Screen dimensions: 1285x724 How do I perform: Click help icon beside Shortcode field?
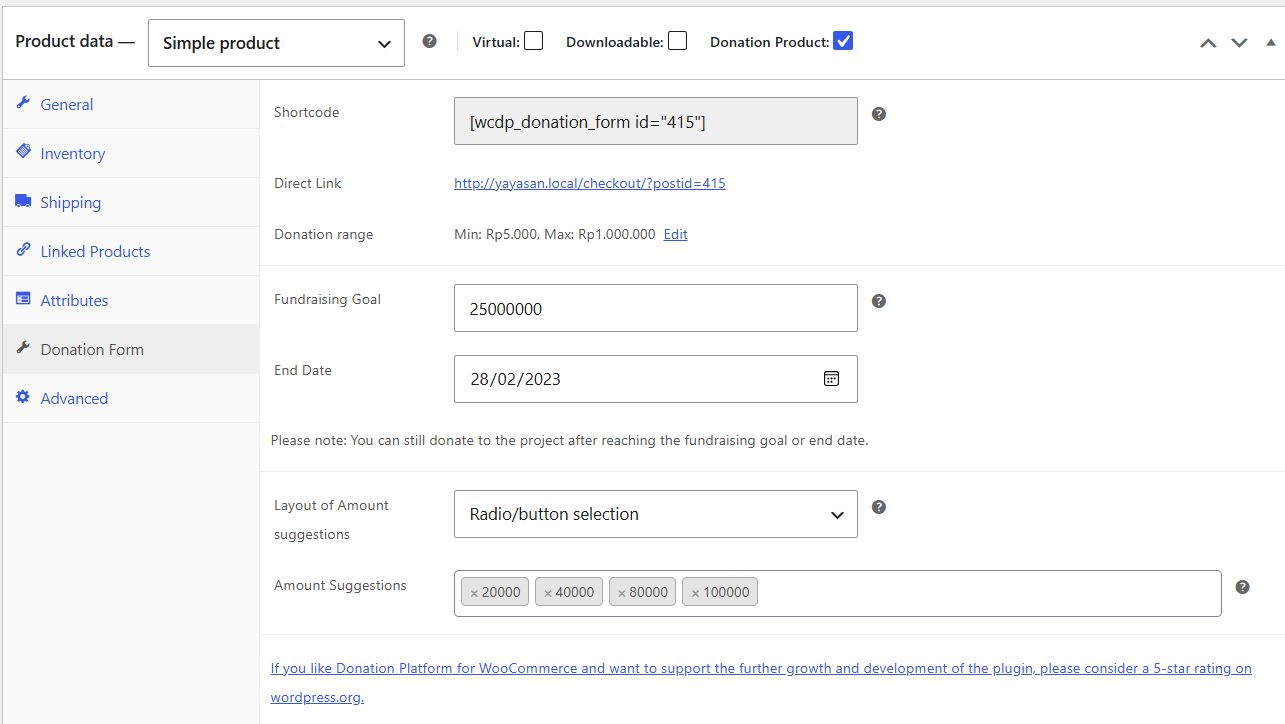coord(879,114)
